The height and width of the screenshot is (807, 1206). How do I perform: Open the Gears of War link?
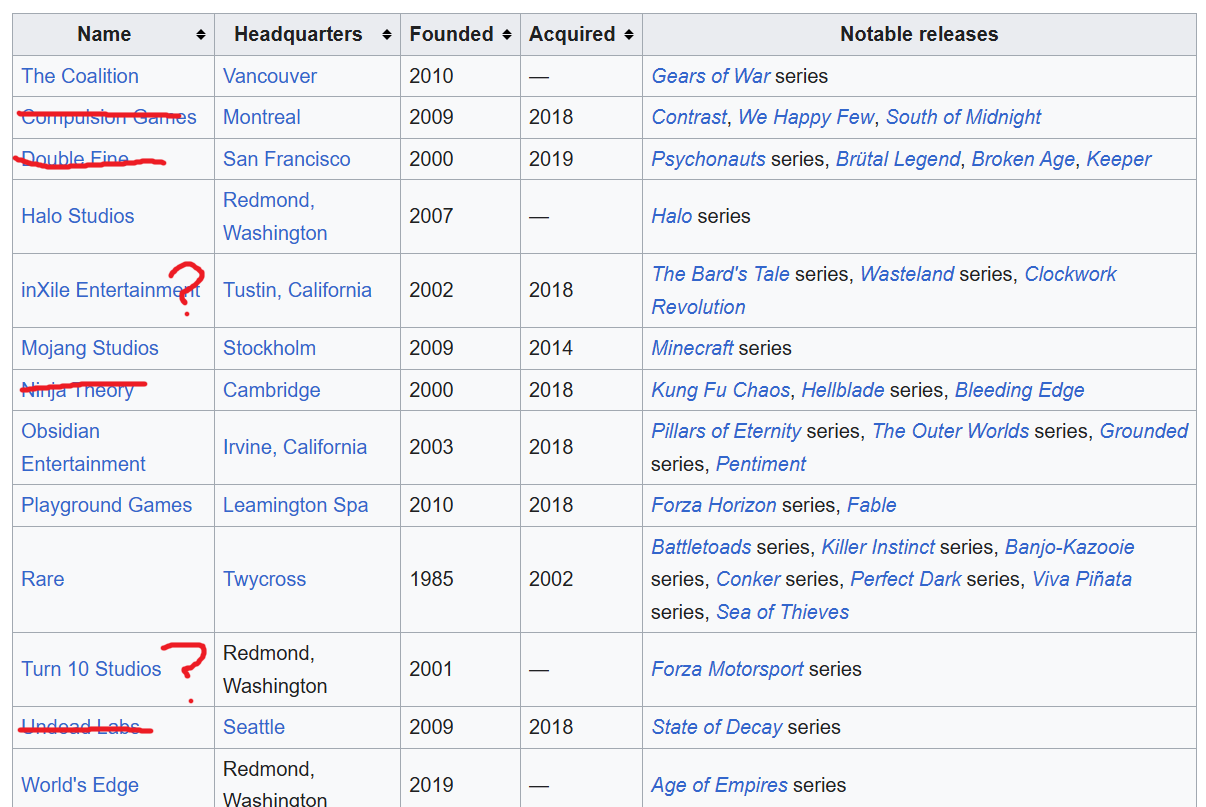coord(711,76)
